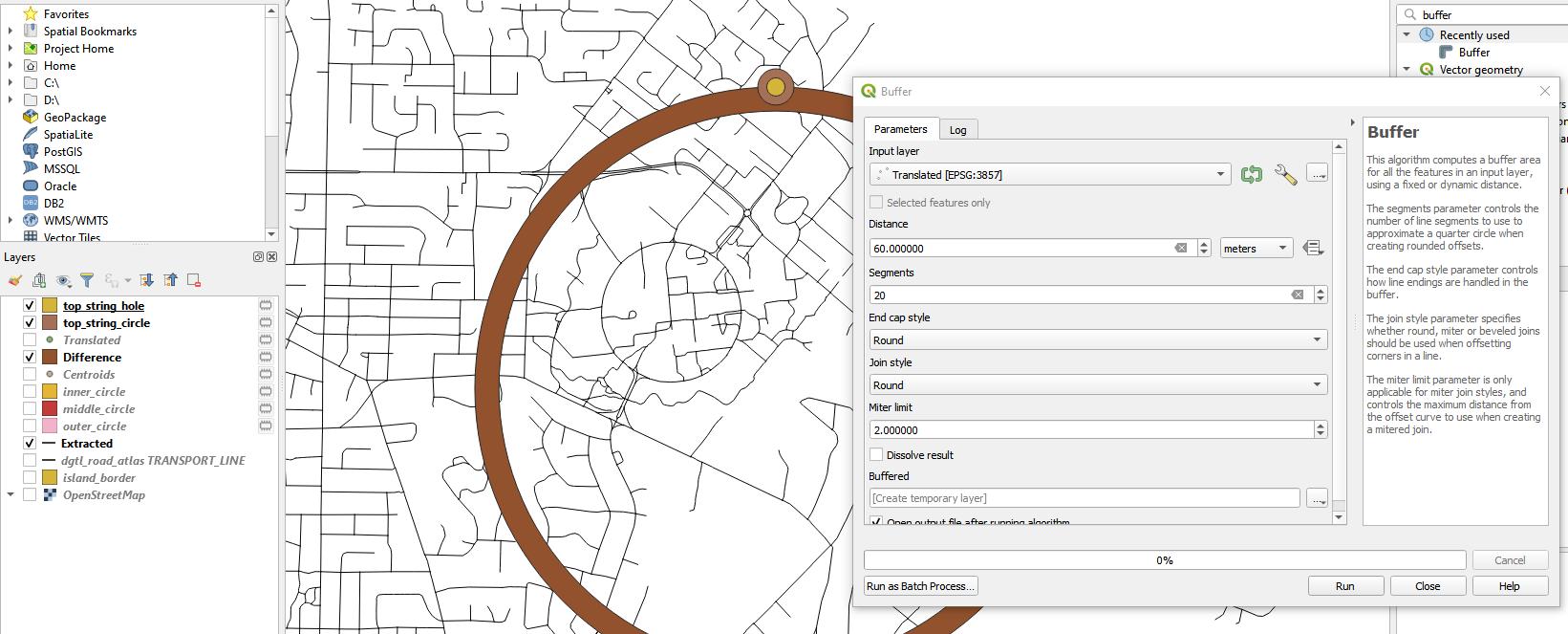1568x634 pixels.
Task: Open the End cap style dropdown
Action: click(x=1099, y=339)
